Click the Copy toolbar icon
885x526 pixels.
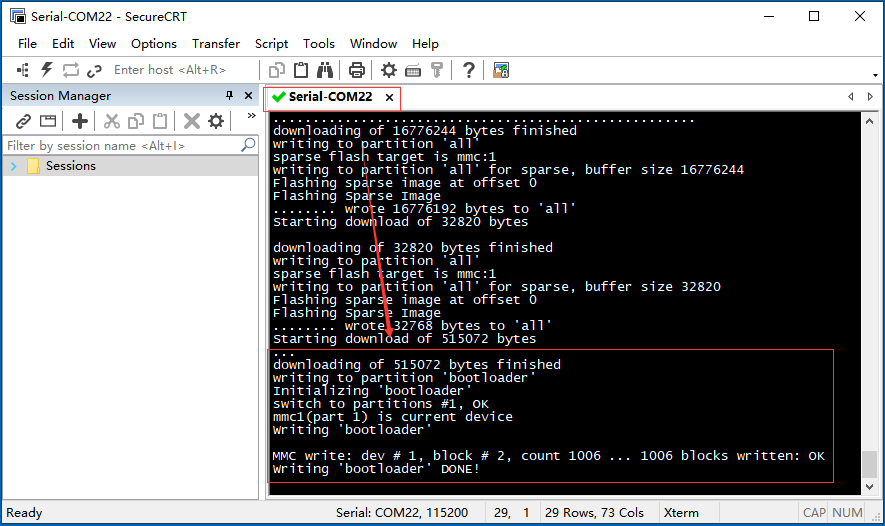(x=277, y=70)
